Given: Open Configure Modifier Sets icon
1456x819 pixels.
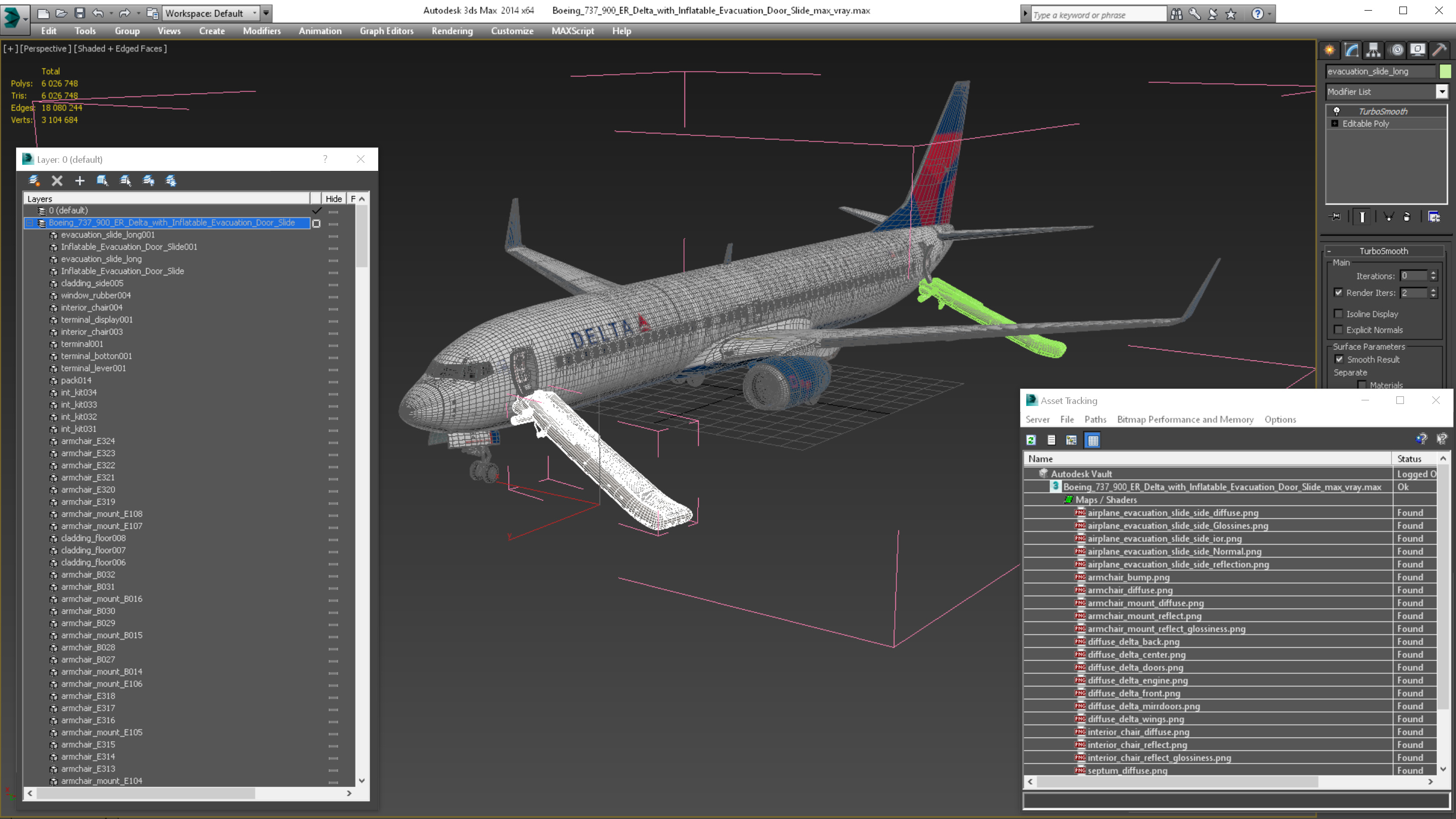Looking at the screenshot, I should click(x=1434, y=217).
